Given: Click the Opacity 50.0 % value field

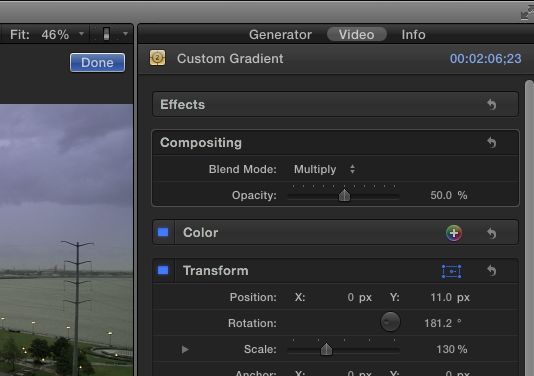Looking at the screenshot, I should coord(449,195).
